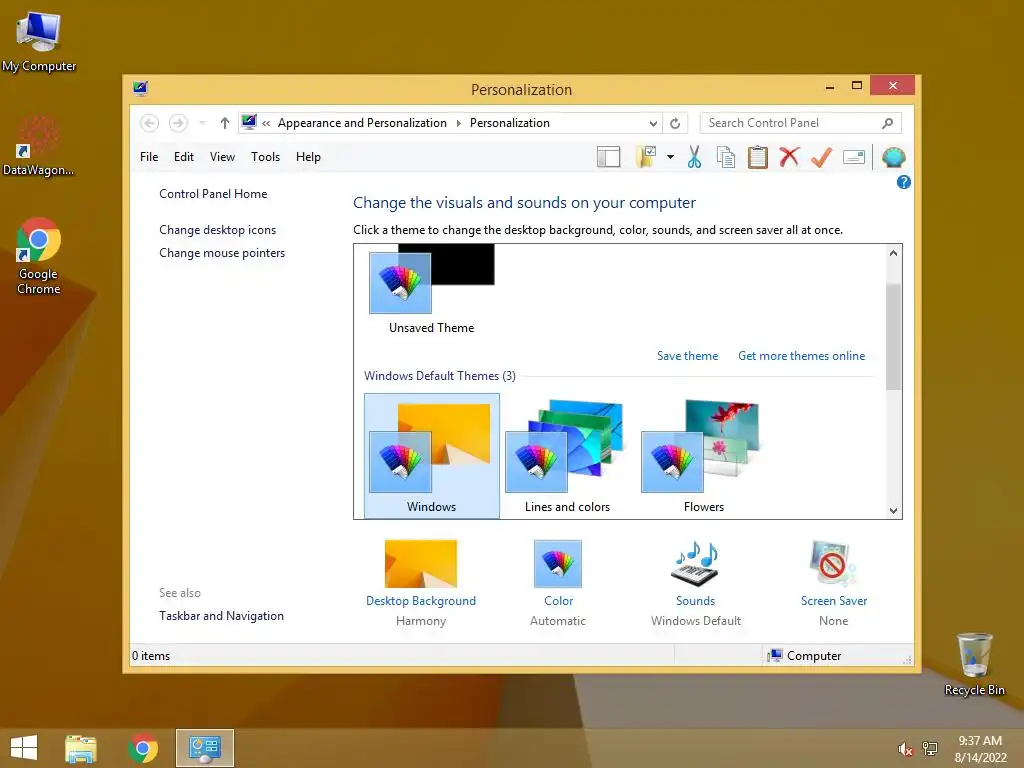Click the taskbar clock showing 9:37 AM
This screenshot has height=768, width=1024.
[x=980, y=749]
